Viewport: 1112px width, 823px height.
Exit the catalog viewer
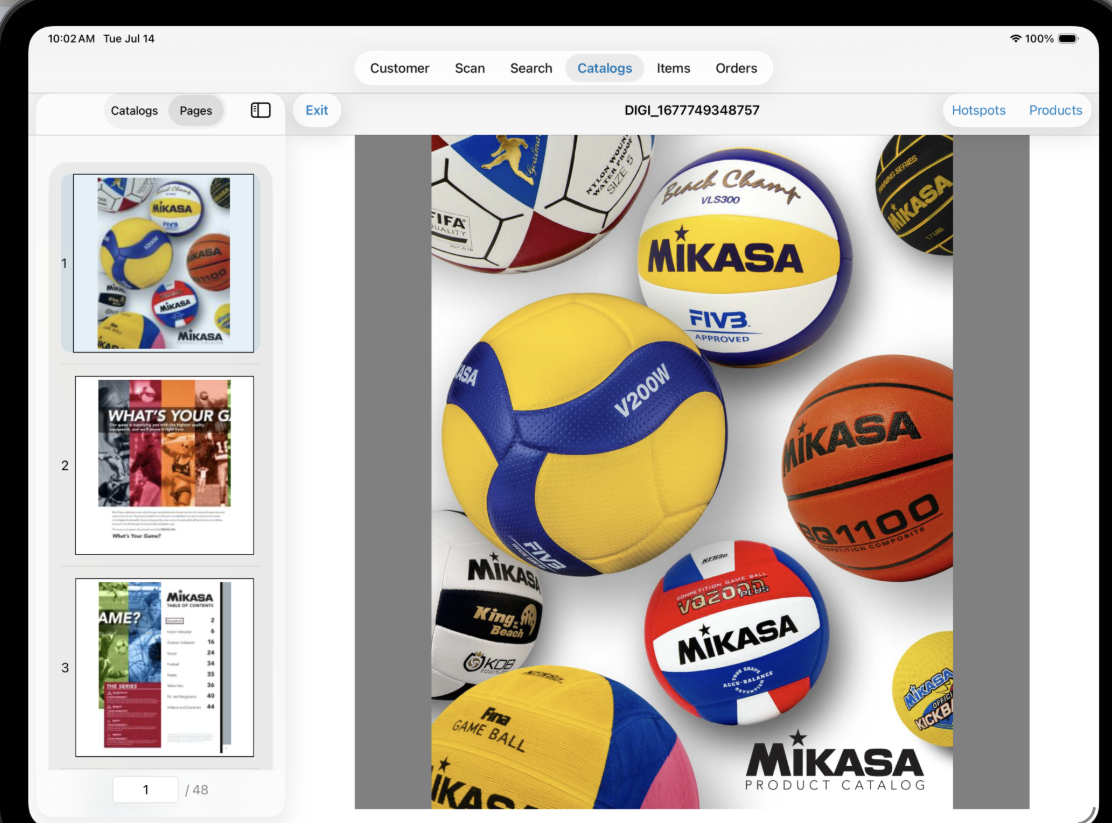(316, 110)
